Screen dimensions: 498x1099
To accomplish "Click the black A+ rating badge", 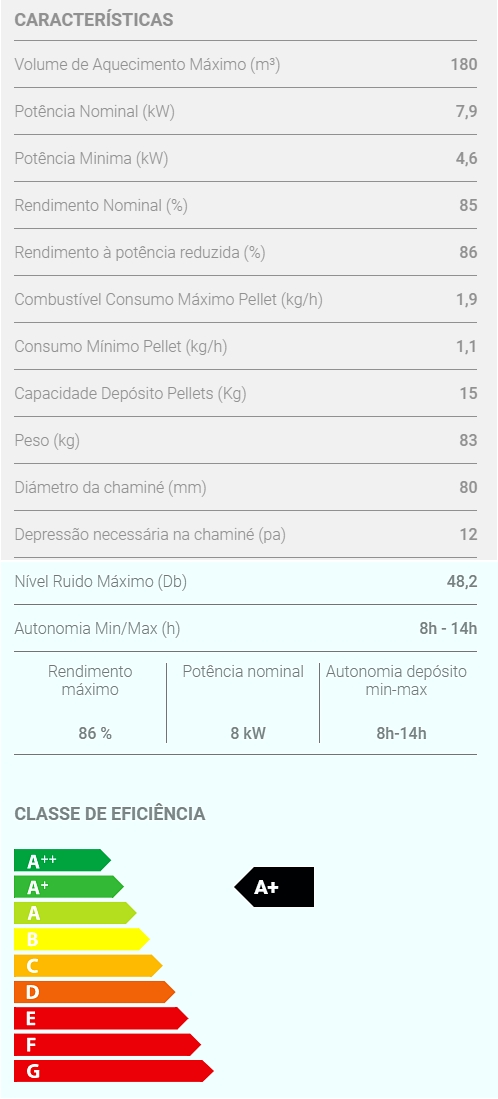I will [274, 887].
